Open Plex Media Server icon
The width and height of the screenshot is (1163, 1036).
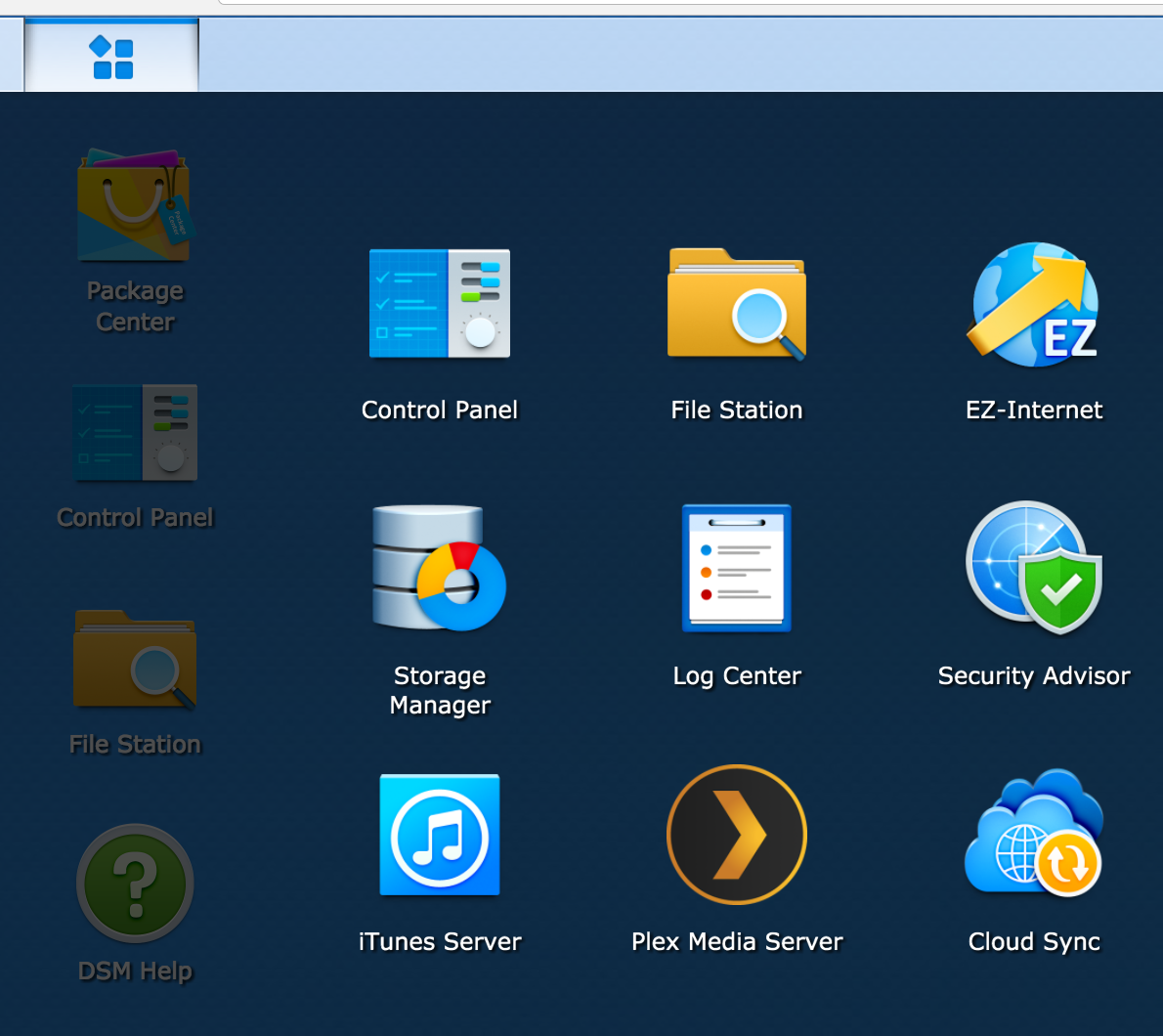point(737,835)
